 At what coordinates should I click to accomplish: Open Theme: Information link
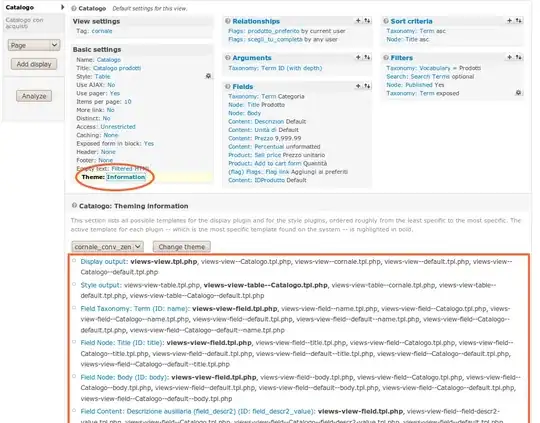point(126,177)
